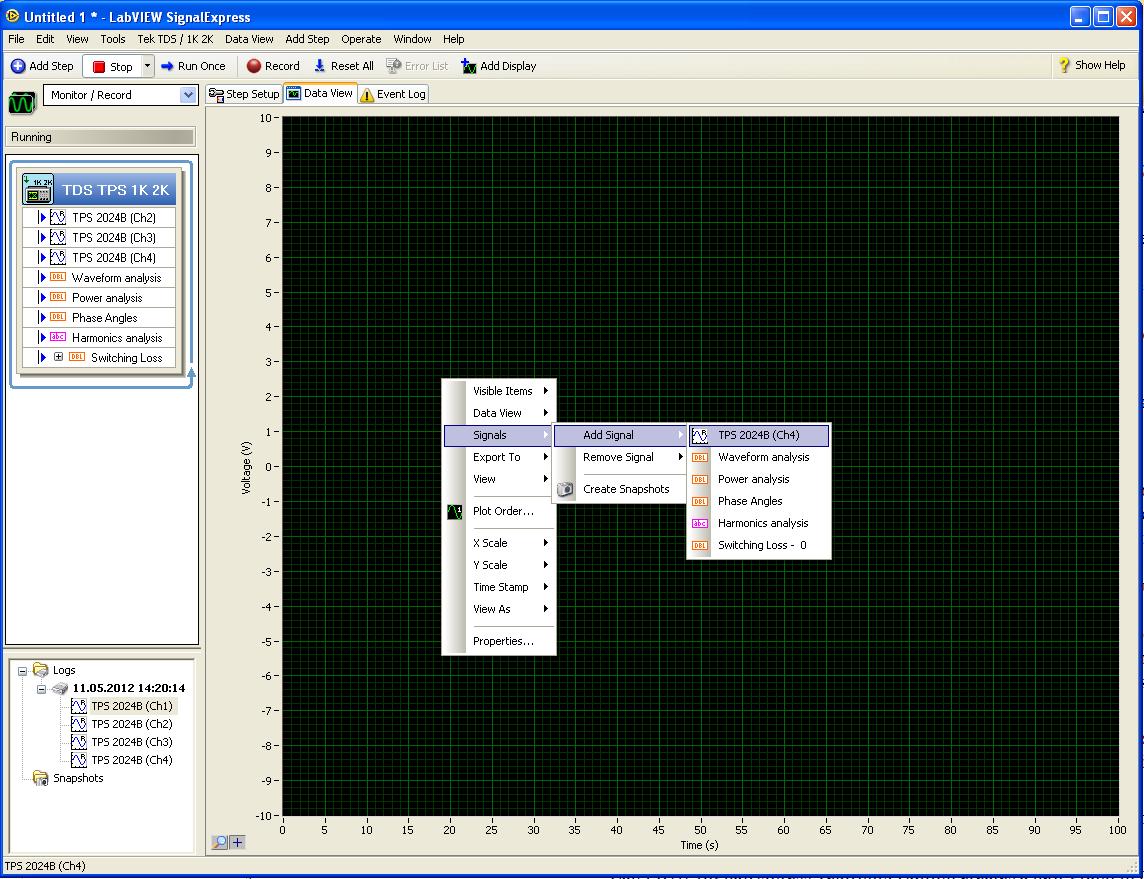Click the red Record icon
The image size is (1144, 879).
pos(254,66)
